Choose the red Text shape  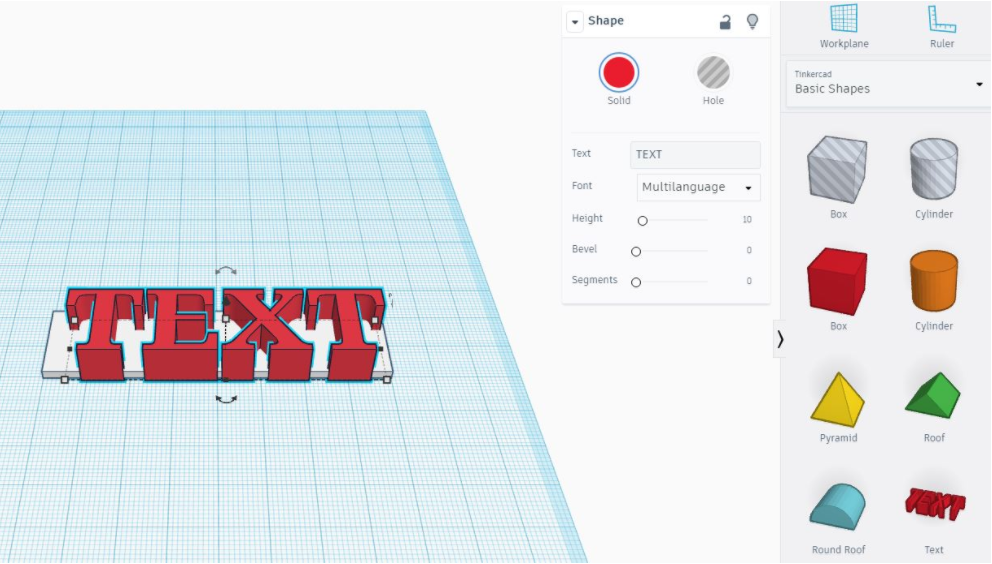[934, 504]
